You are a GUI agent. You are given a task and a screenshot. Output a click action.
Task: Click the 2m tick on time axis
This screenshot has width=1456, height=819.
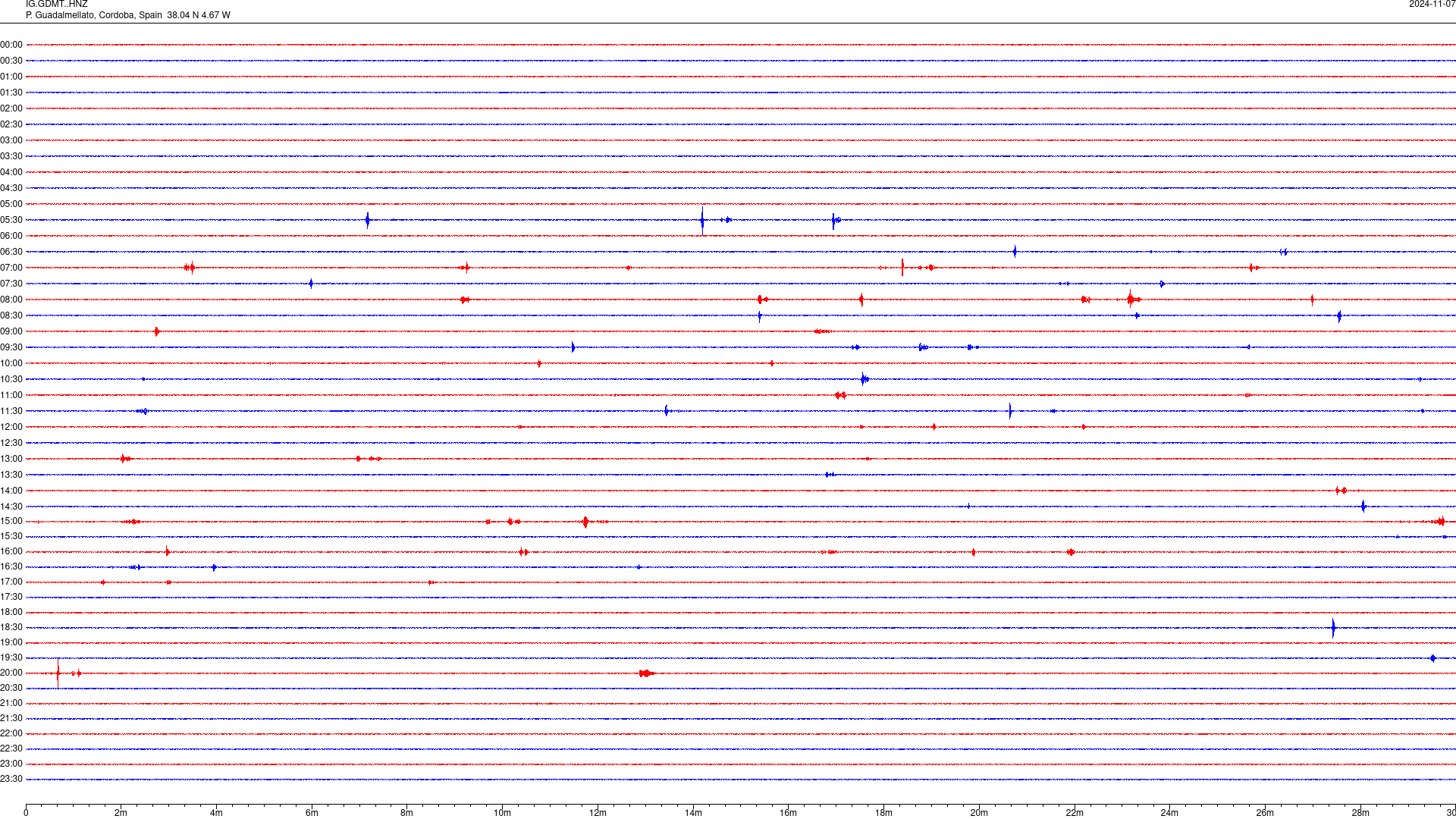point(121,813)
